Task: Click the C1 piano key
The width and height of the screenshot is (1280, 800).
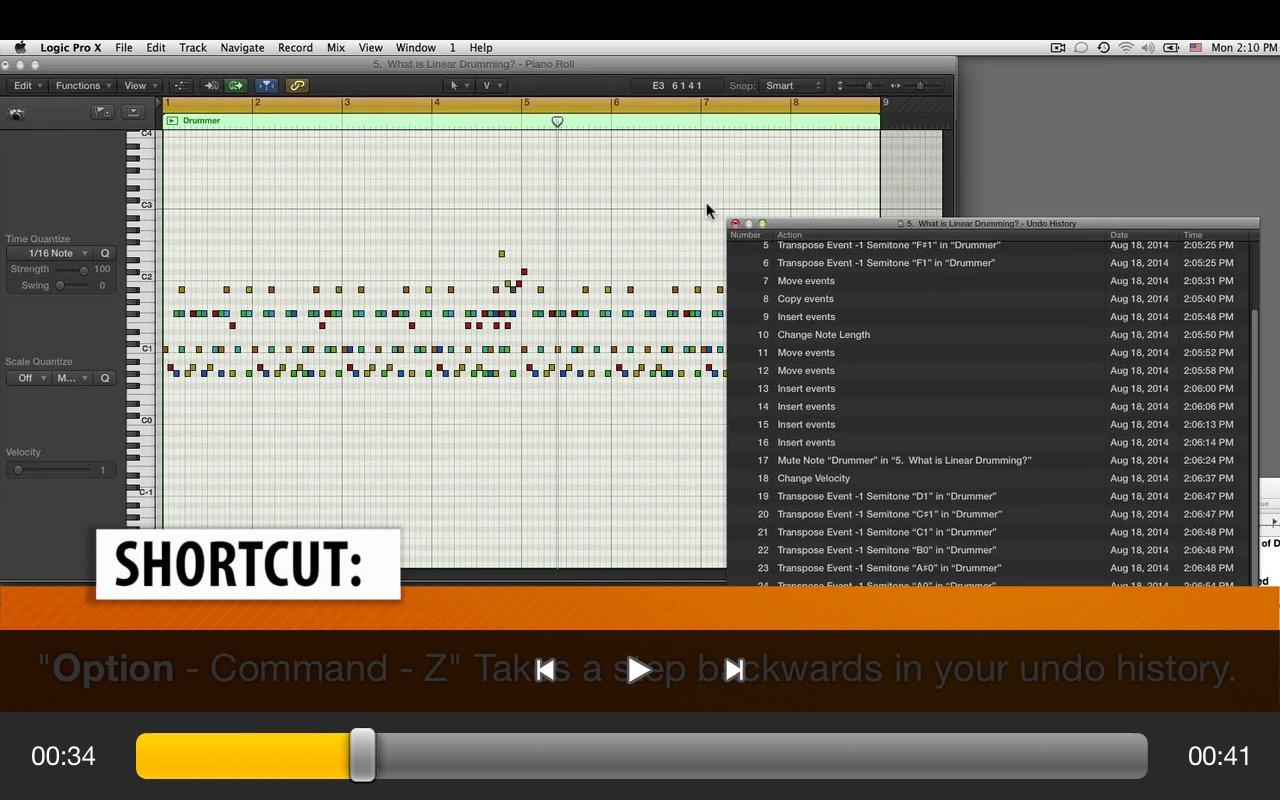Action: click(x=142, y=349)
